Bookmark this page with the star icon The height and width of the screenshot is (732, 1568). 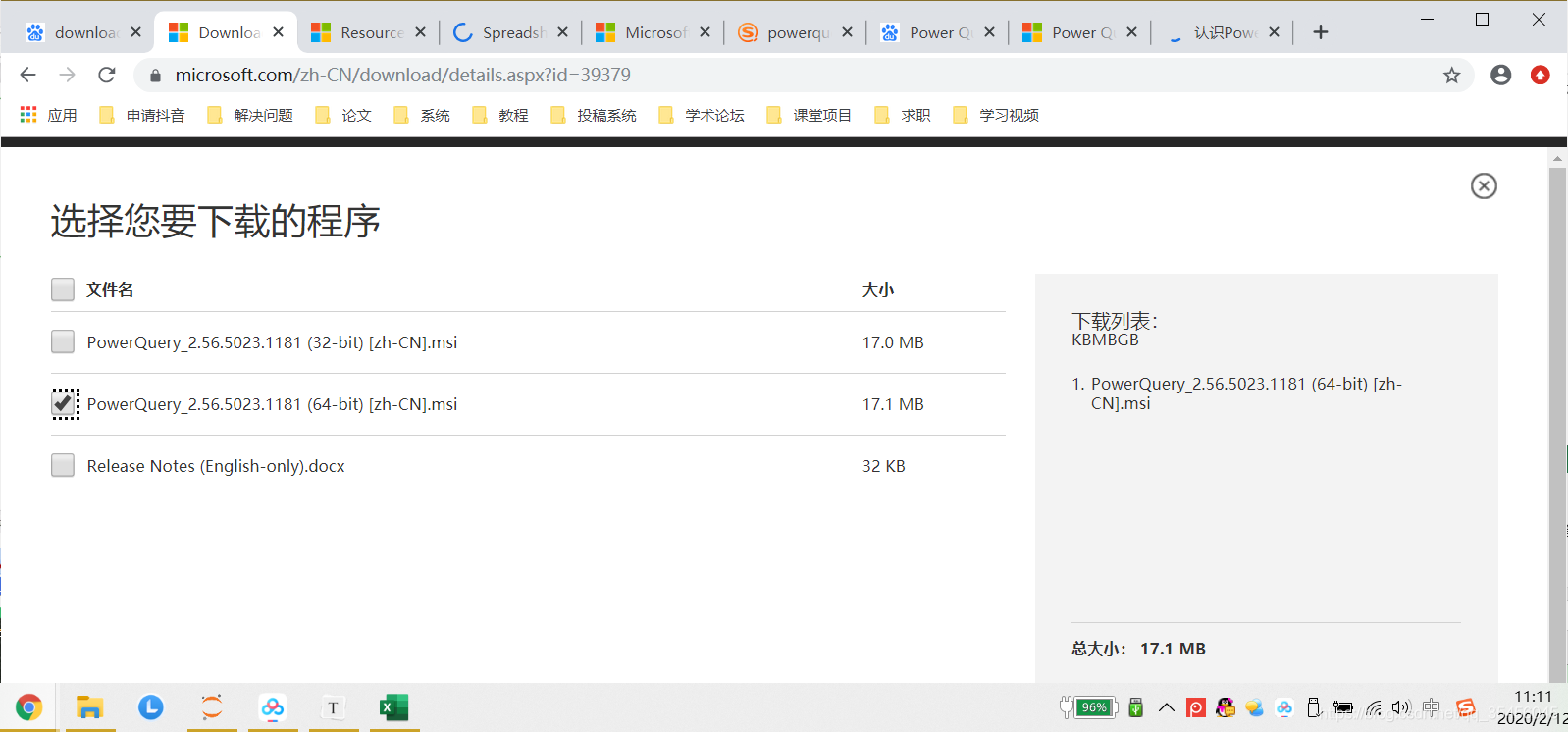coord(1451,76)
